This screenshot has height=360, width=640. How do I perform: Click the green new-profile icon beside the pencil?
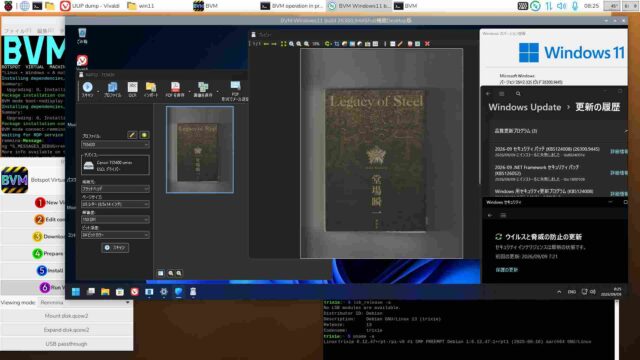pyautogui.click(x=144, y=135)
